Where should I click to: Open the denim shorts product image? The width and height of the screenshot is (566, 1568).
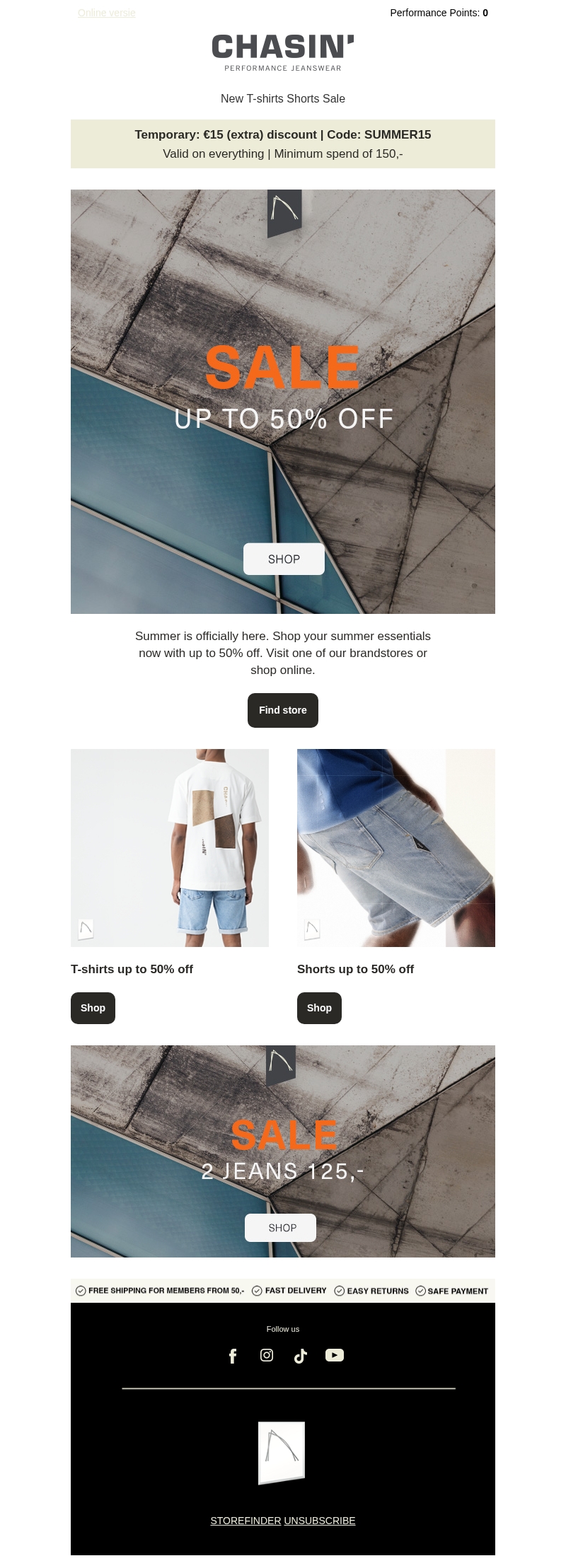click(x=396, y=847)
